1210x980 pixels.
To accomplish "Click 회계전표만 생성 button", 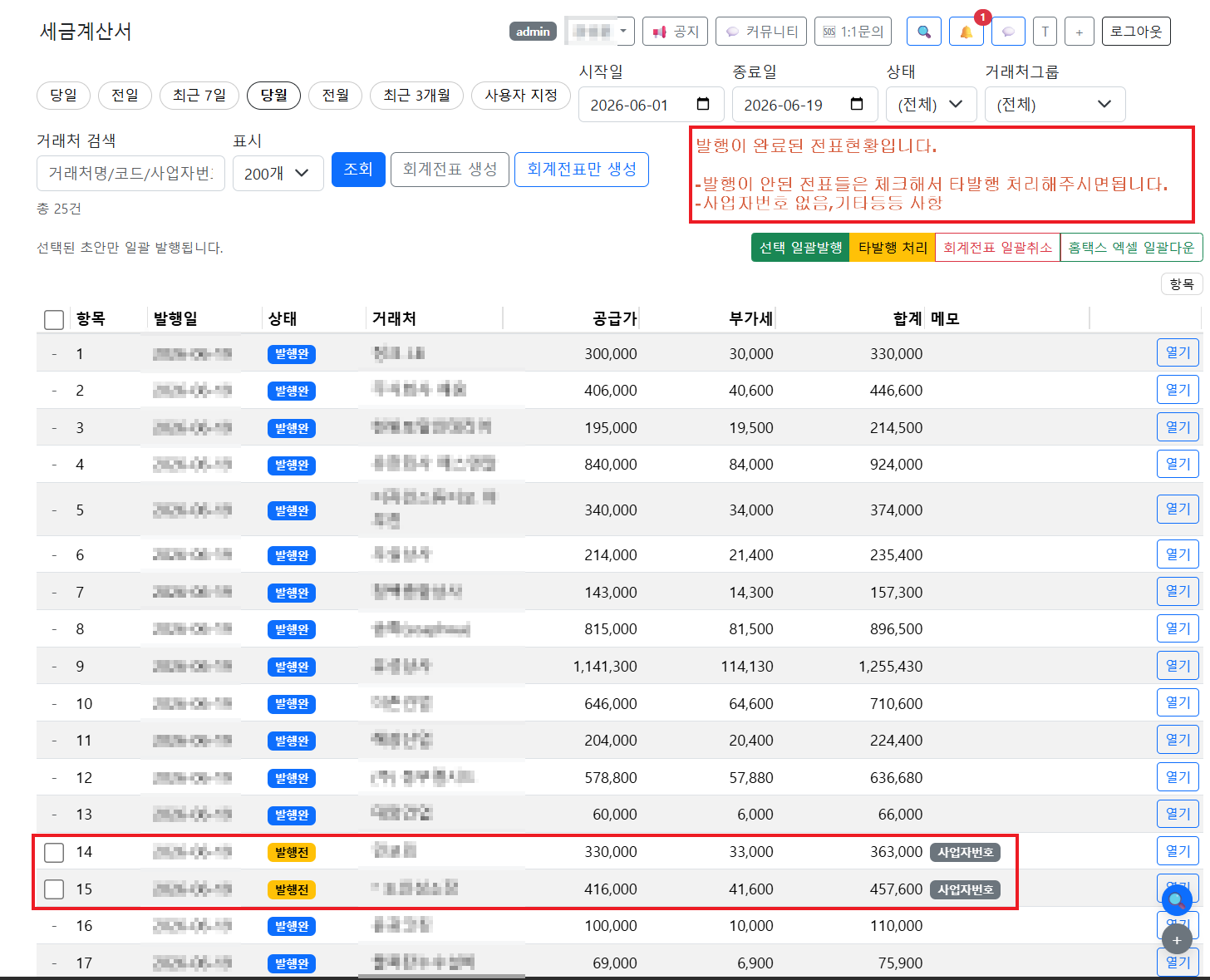I will 582,170.
